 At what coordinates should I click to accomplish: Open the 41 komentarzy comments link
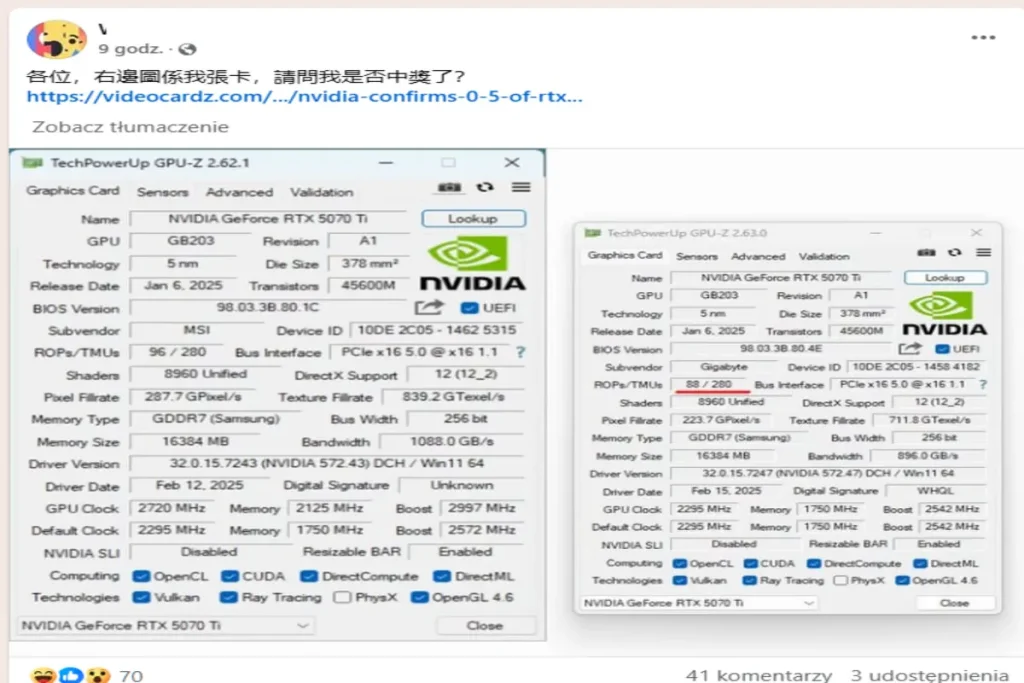pos(759,675)
